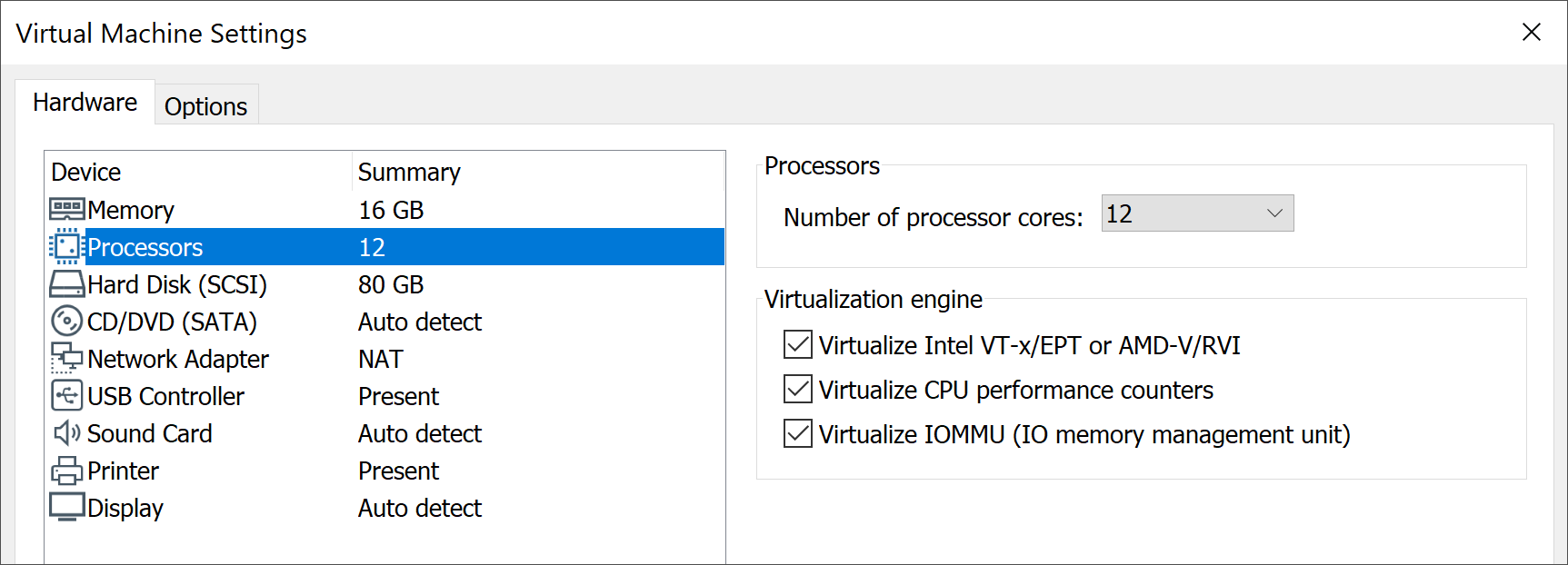Click the Hard Disk drive icon
Screen dimensions: 1568x565
tap(67, 284)
